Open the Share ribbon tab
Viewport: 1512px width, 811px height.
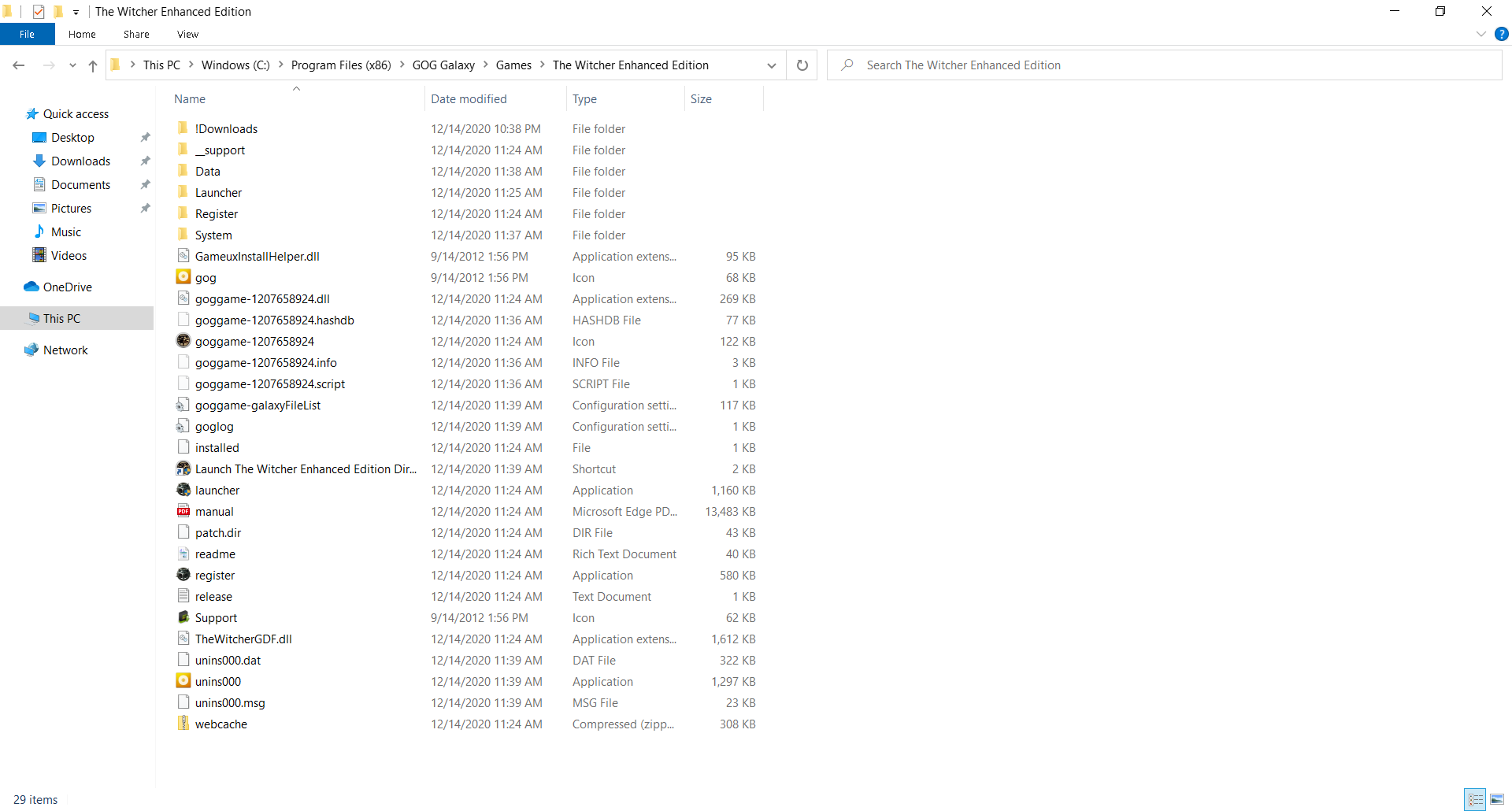pos(136,35)
